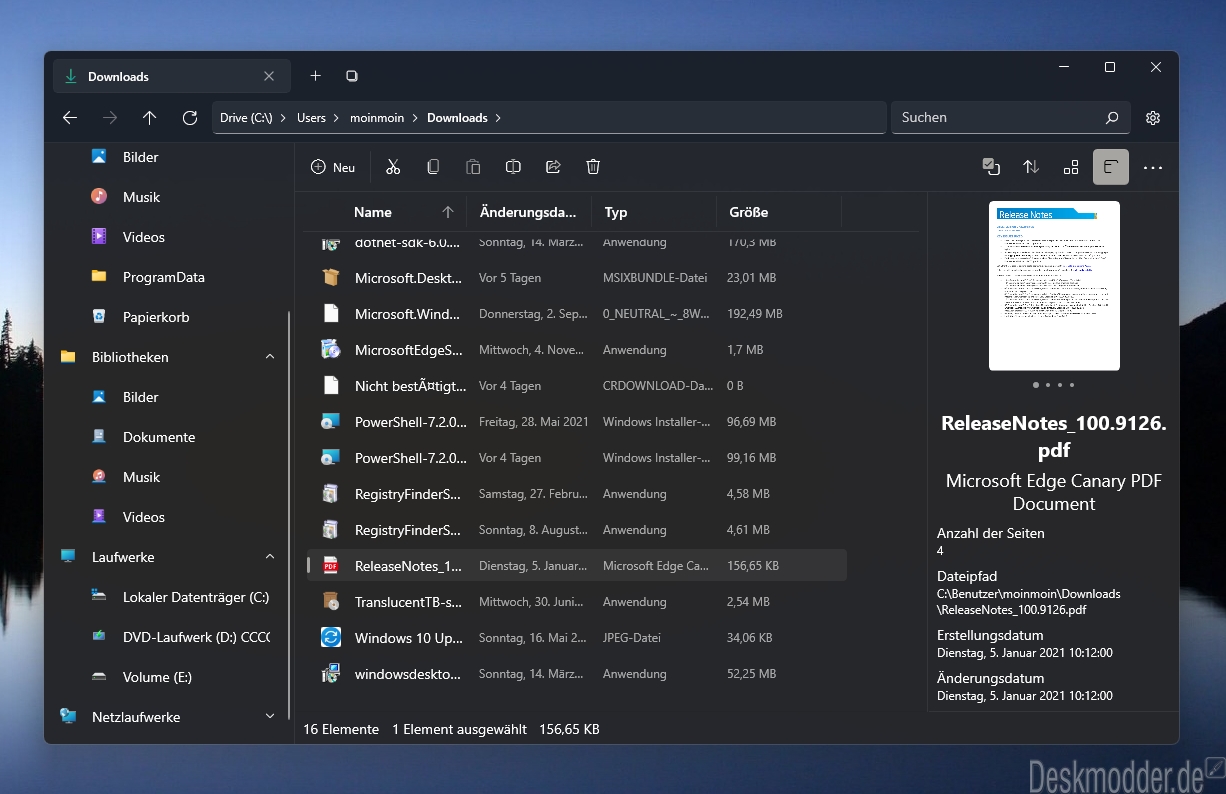Delete the selected file with trash icon
This screenshot has width=1226, height=794.
[593, 167]
